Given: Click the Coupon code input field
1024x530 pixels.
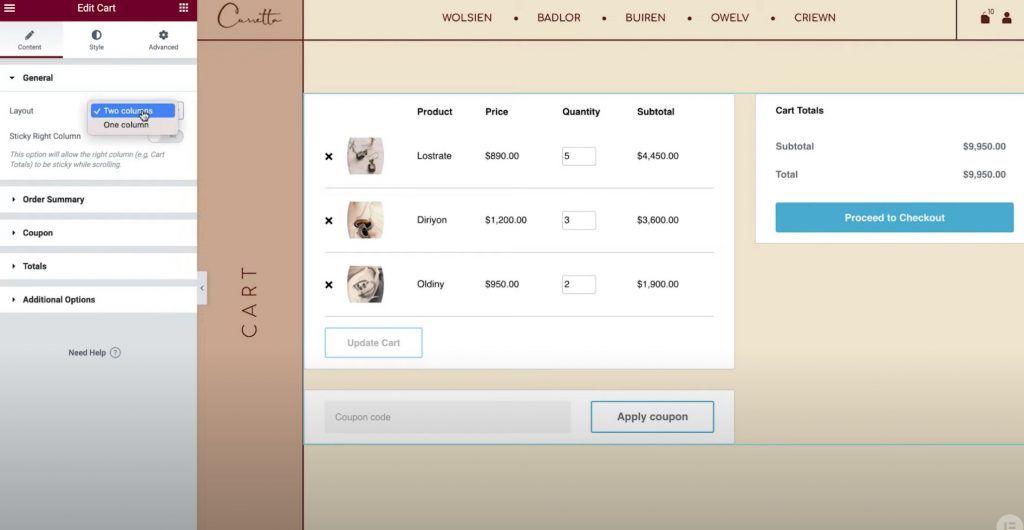Looking at the screenshot, I should [x=447, y=416].
